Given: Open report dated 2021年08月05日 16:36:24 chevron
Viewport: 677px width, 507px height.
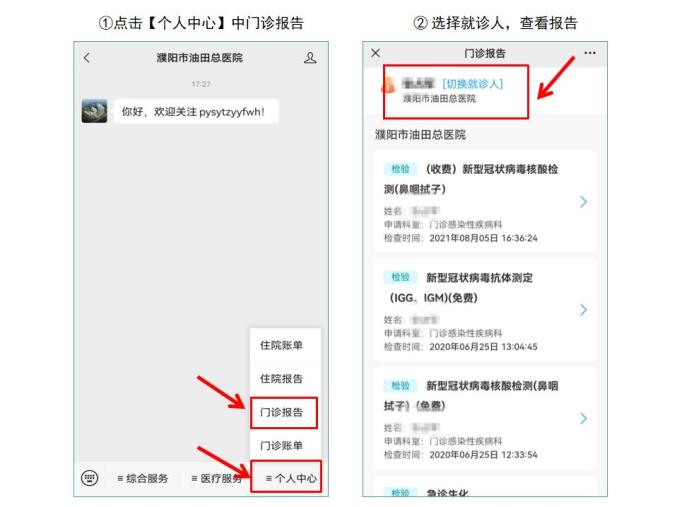Looking at the screenshot, I should tap(583, 202).
